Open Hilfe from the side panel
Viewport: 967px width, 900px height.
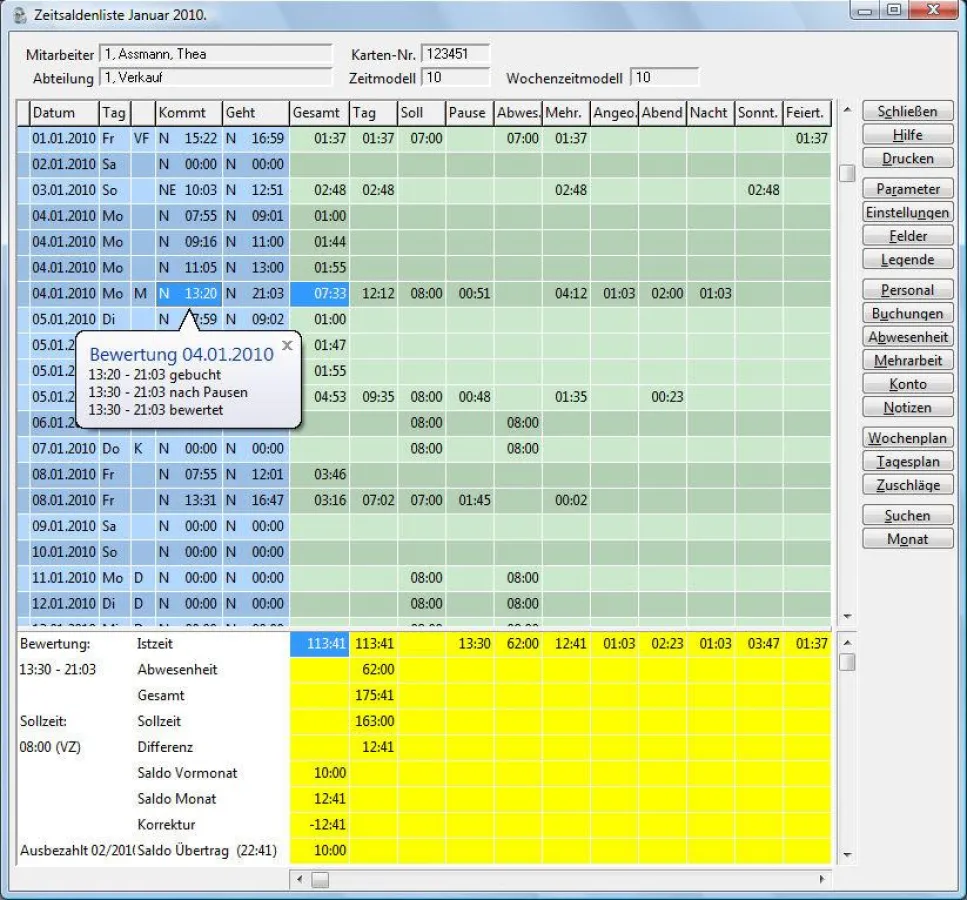click(907, 135)
